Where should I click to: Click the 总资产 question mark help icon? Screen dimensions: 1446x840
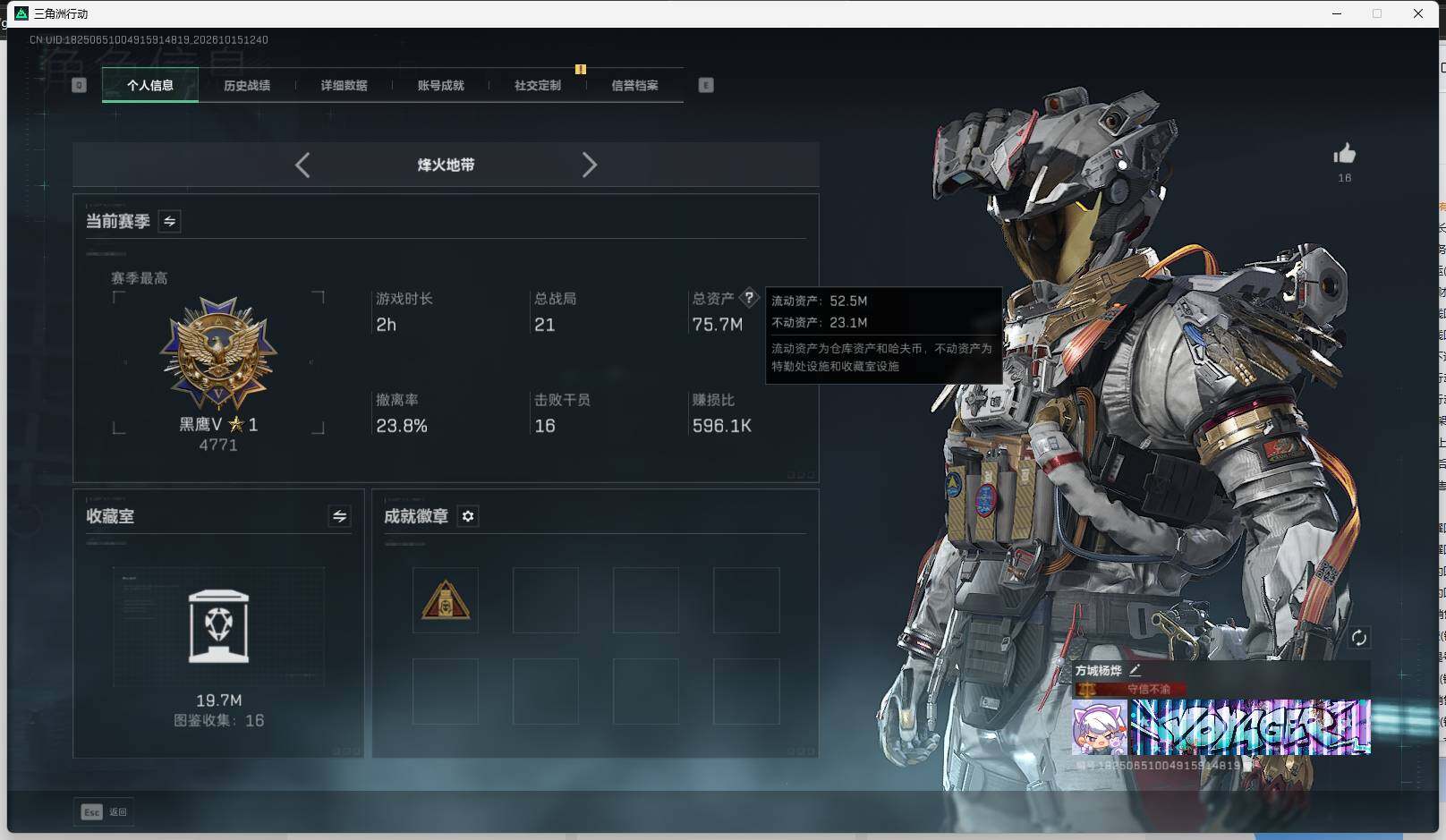click(749, 298)
